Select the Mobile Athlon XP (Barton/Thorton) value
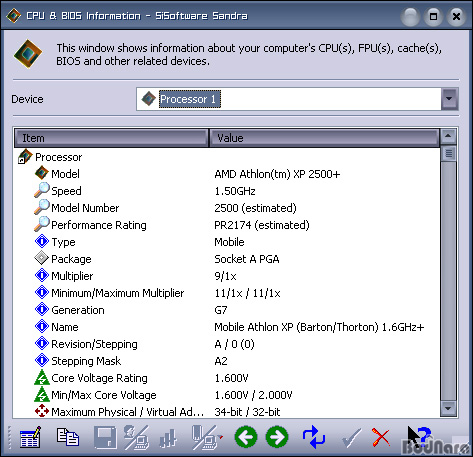 [319, 327]
